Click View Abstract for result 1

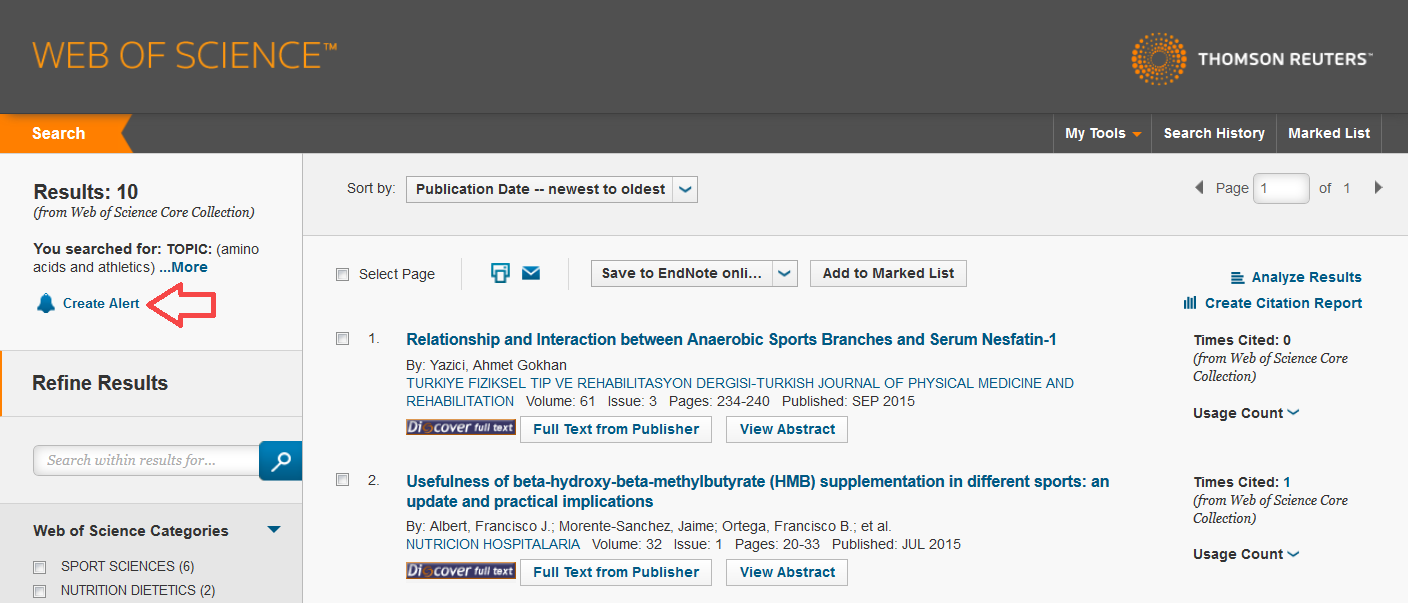click(x=787, y=429)
